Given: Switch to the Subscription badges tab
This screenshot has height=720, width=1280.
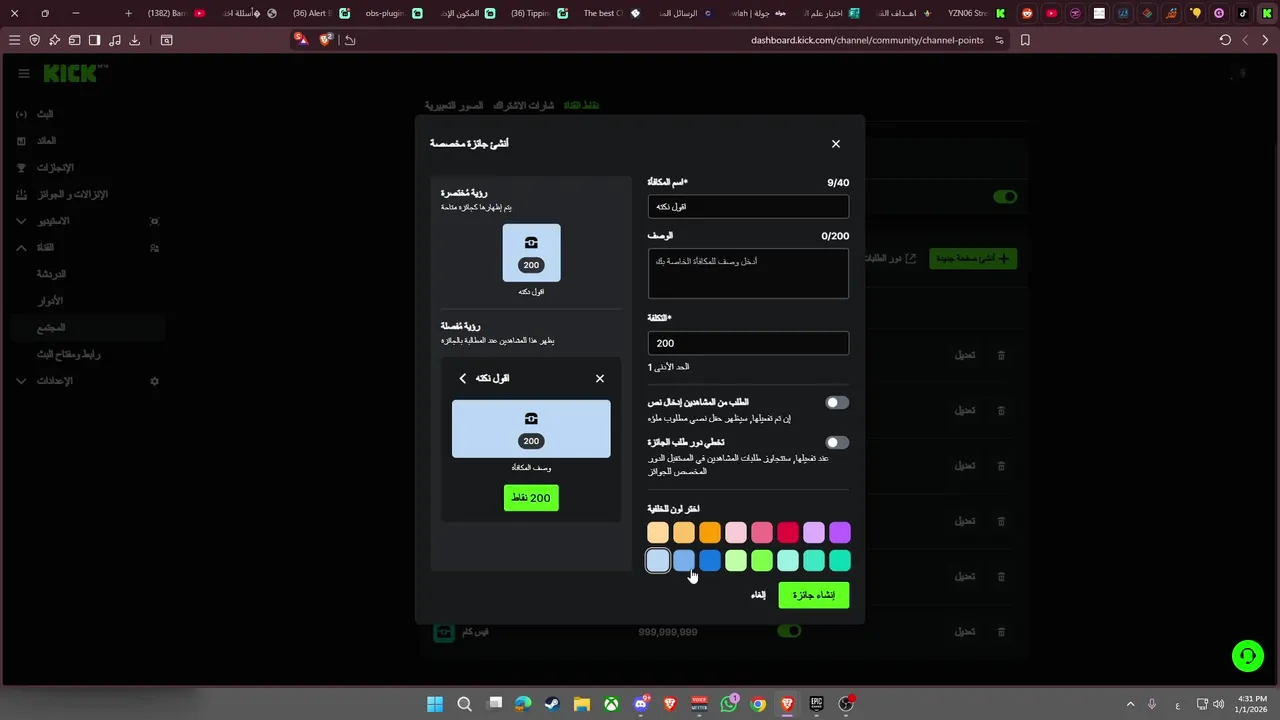Looking at the screenshot, I should click(x=524, y=105).
